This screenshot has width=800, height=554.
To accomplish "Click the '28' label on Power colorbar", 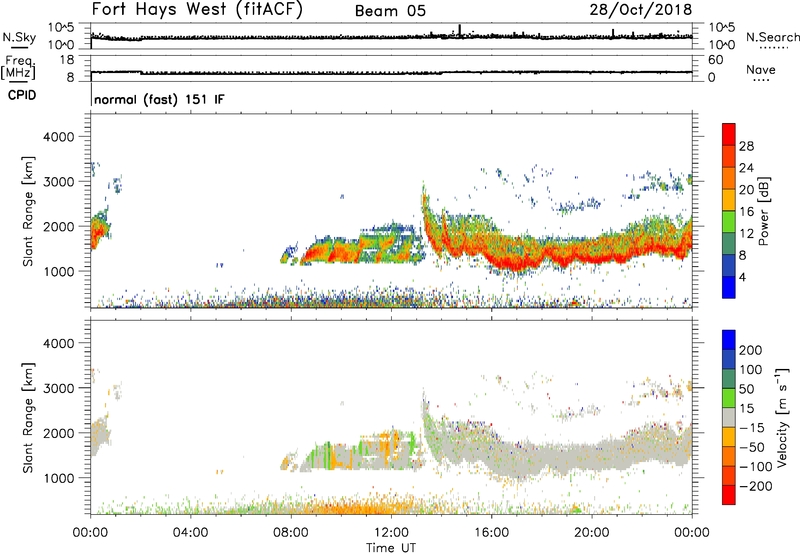I will (x=746, y=146).
